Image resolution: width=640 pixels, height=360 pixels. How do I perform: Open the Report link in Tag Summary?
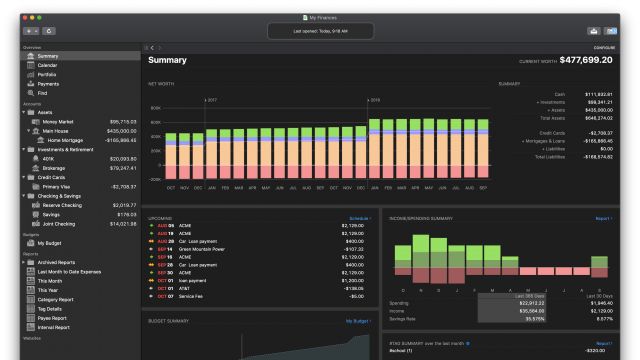604,343
